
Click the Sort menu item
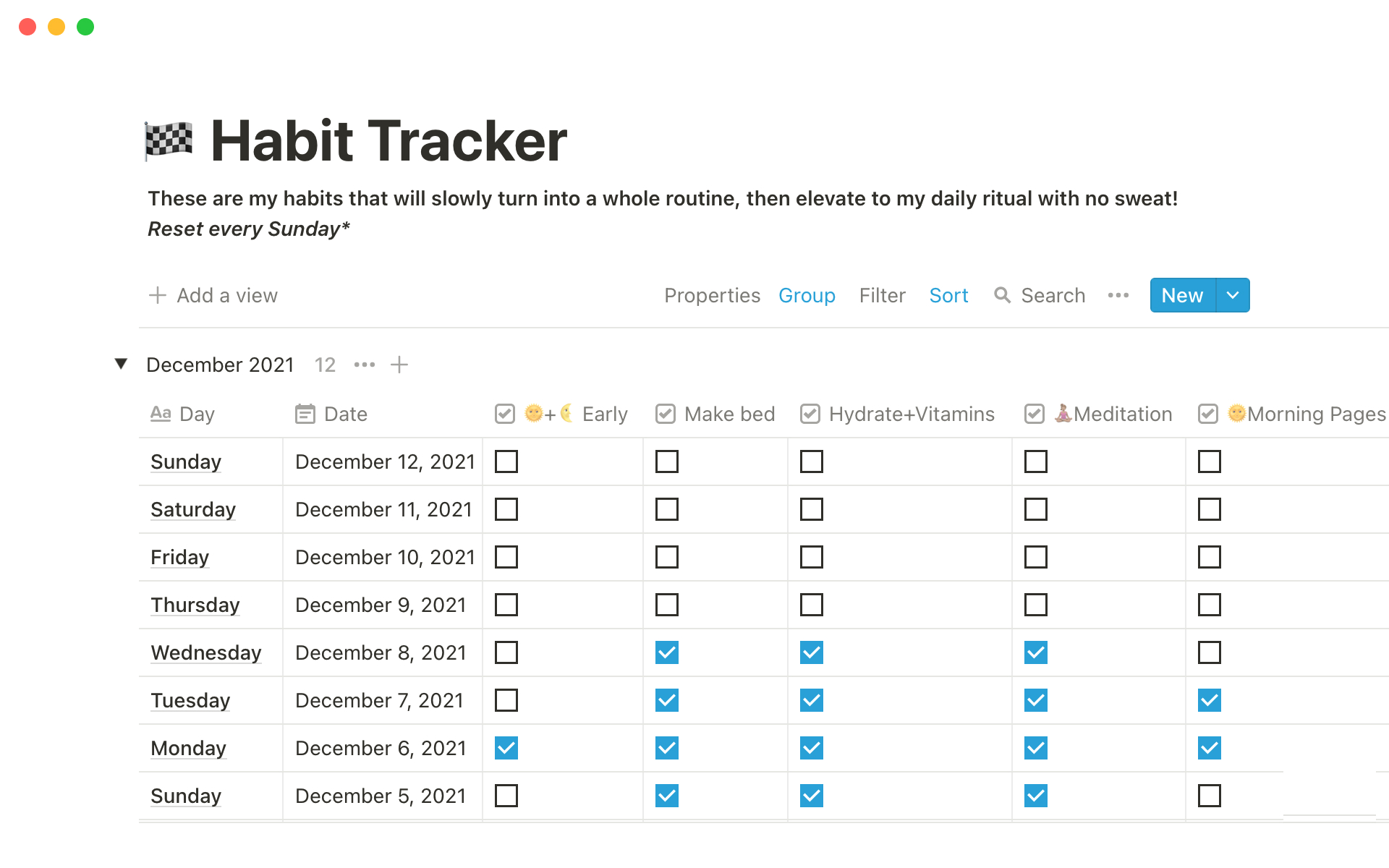pyautogui.click(x=947, y=294)
